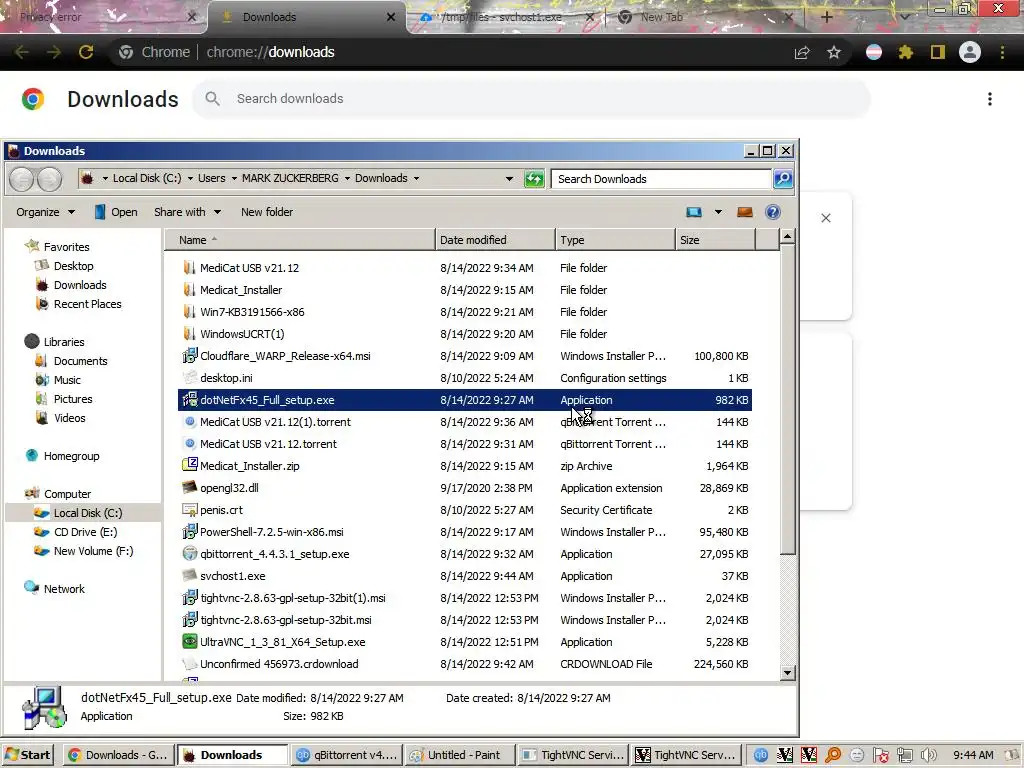Click the file list scroll up arrow
Image resolution: width=1024 pixels, height=768 pixels.
(788, 236)
